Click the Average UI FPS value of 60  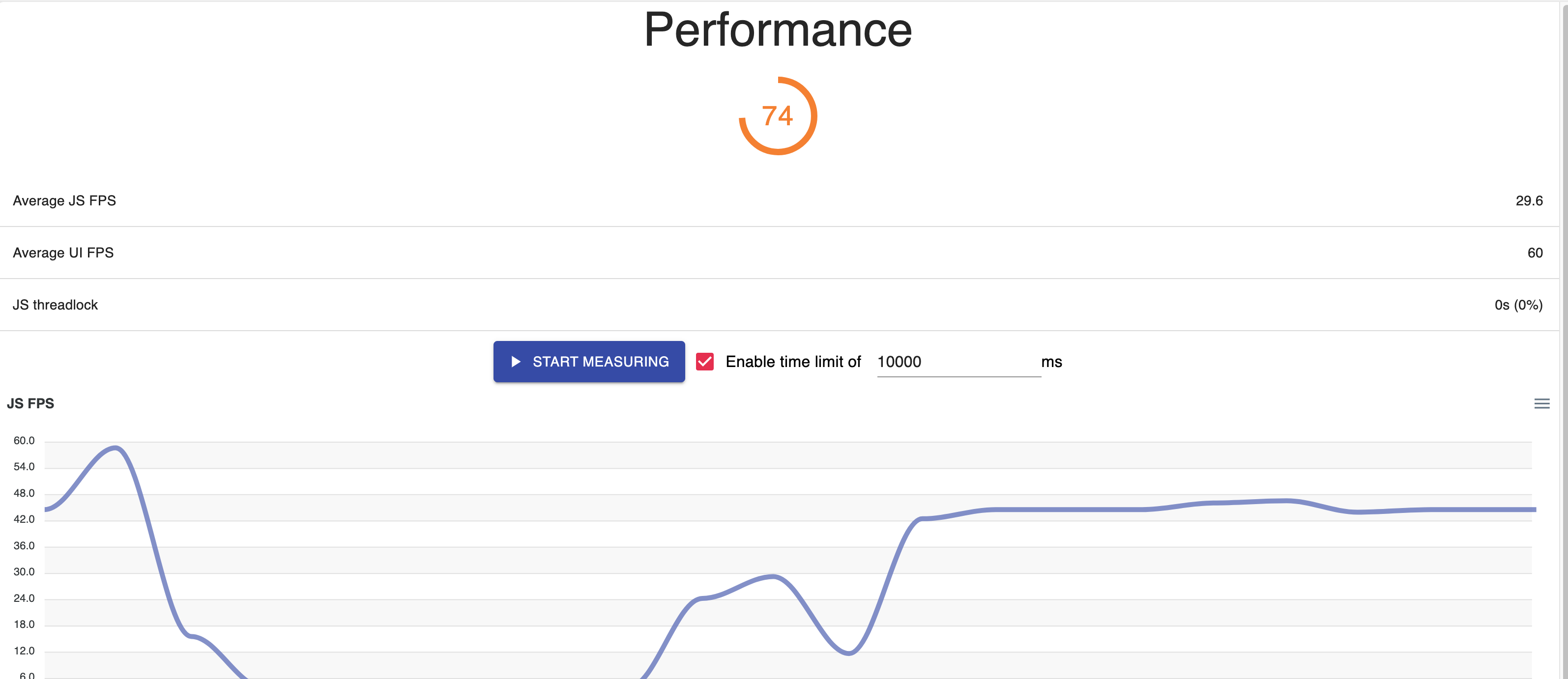pos(1535,253)
